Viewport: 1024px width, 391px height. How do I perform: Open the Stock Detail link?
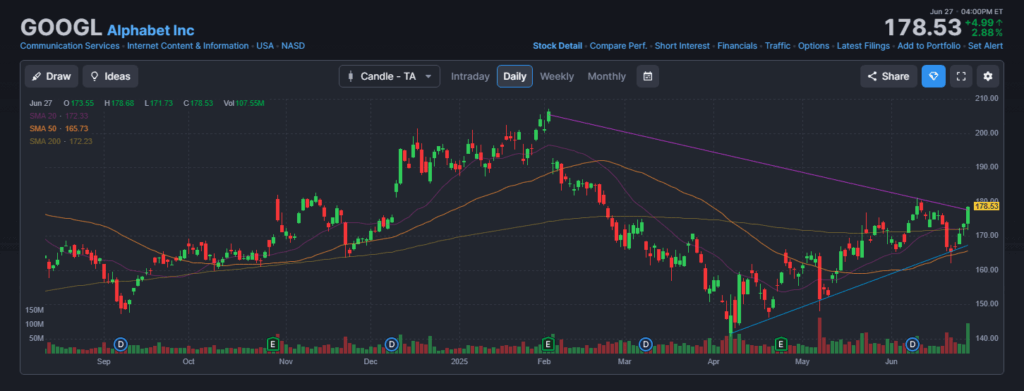[x=557, y=46]
